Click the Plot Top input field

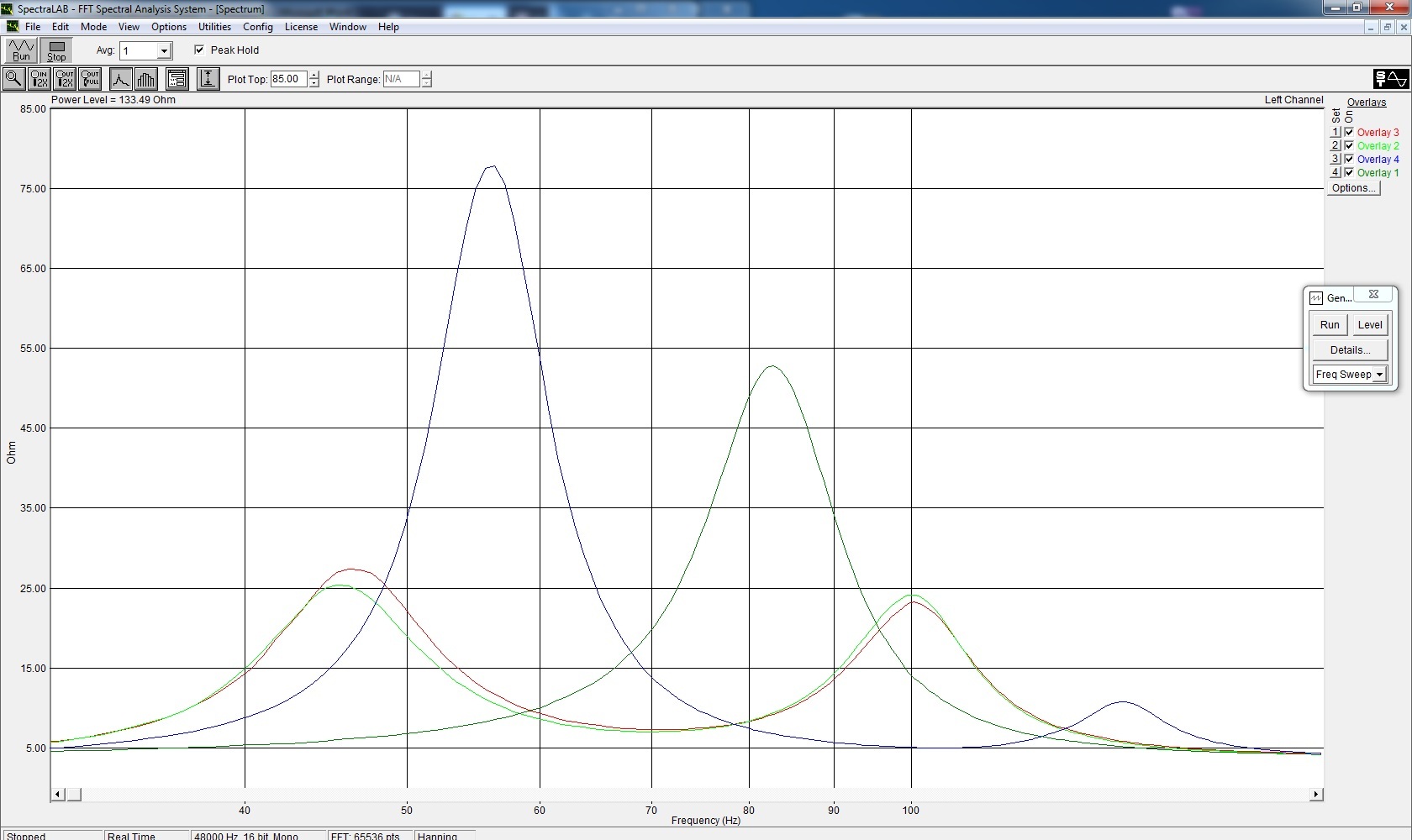tap(289, 79)
